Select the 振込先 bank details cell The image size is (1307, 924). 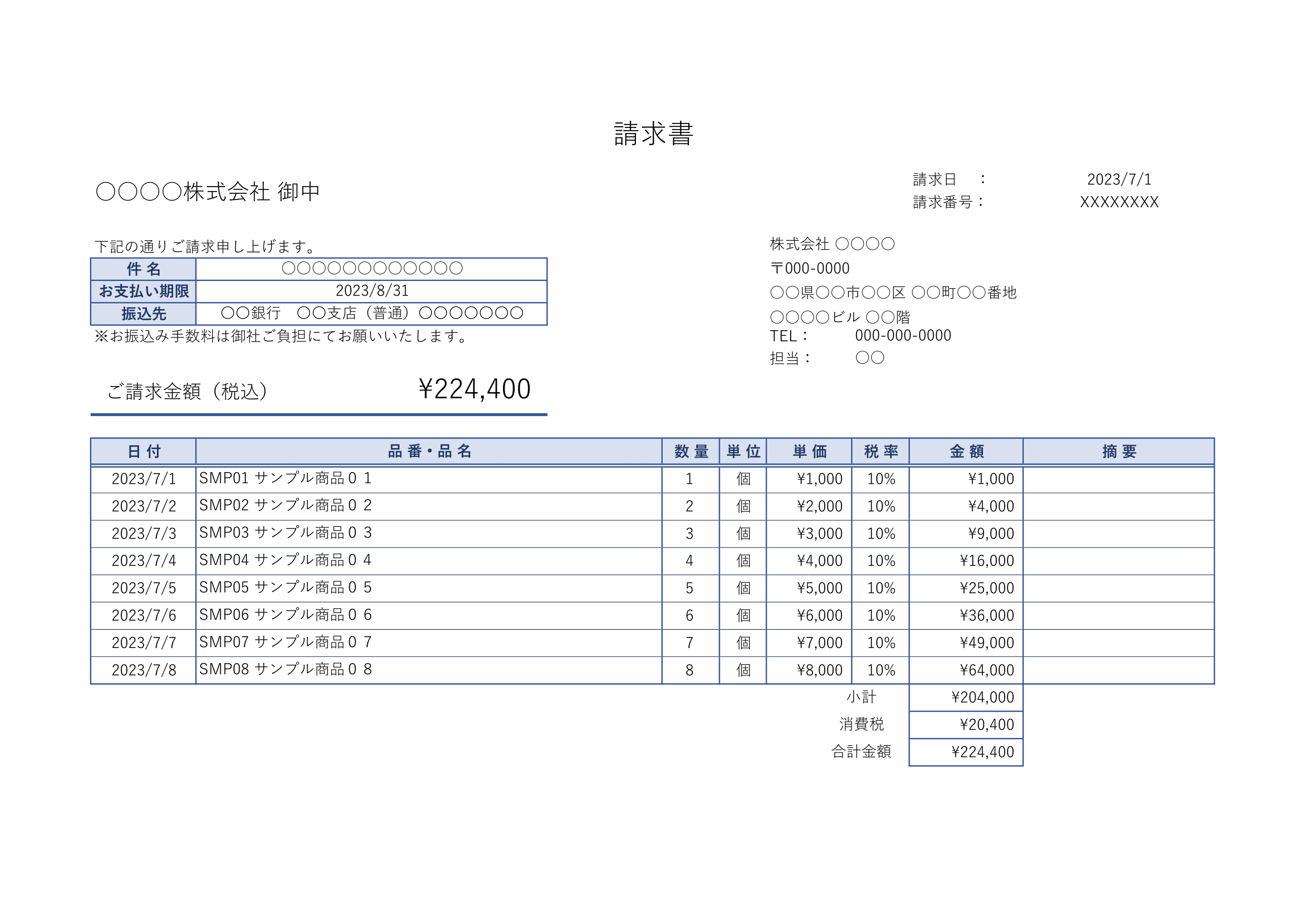[372, 313]
